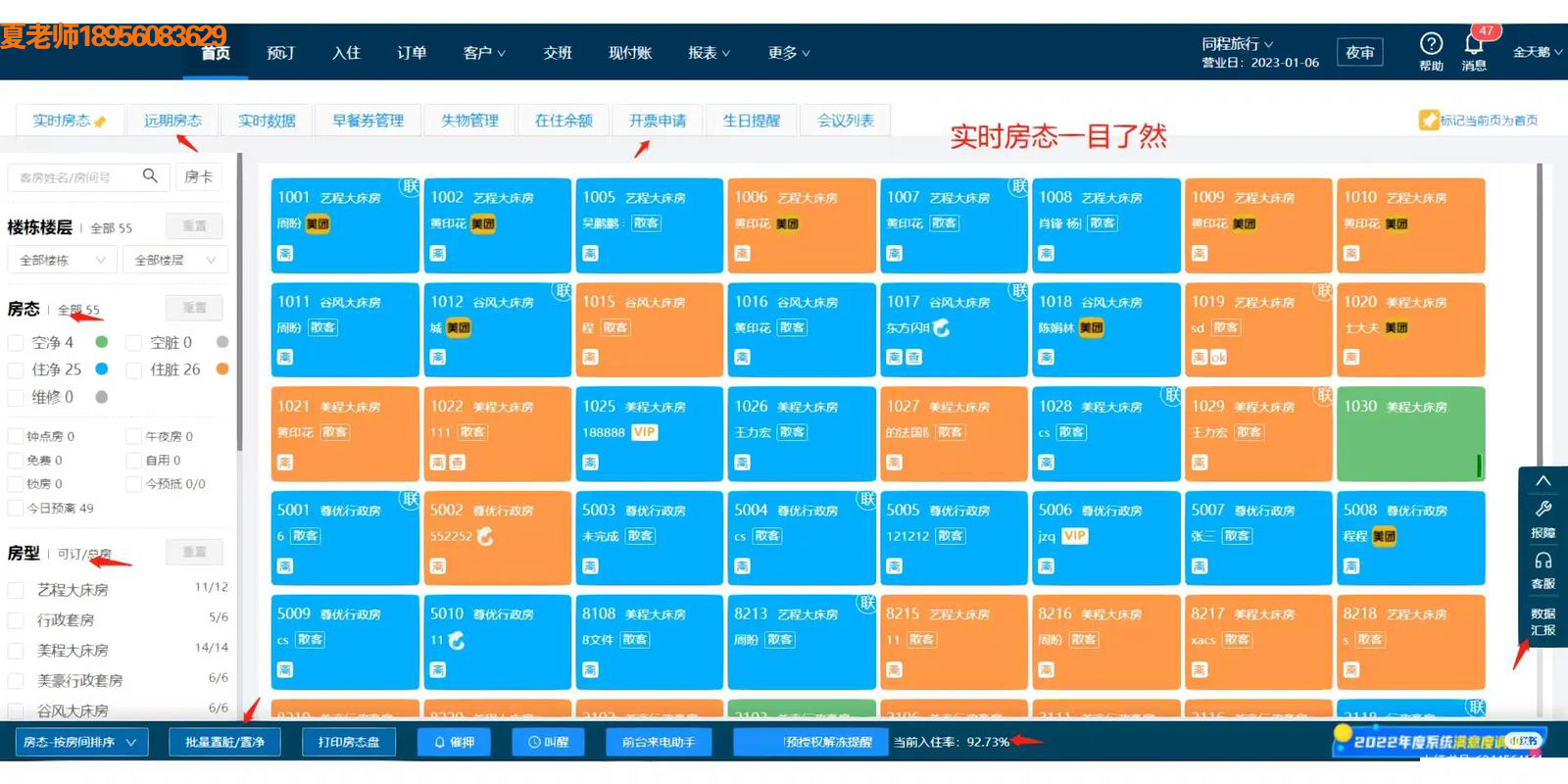Image resolution: width=1568 pixels, height=784 pixels.
Task: Click the 美团 tag in room 1009
Action: (1245, 223)
